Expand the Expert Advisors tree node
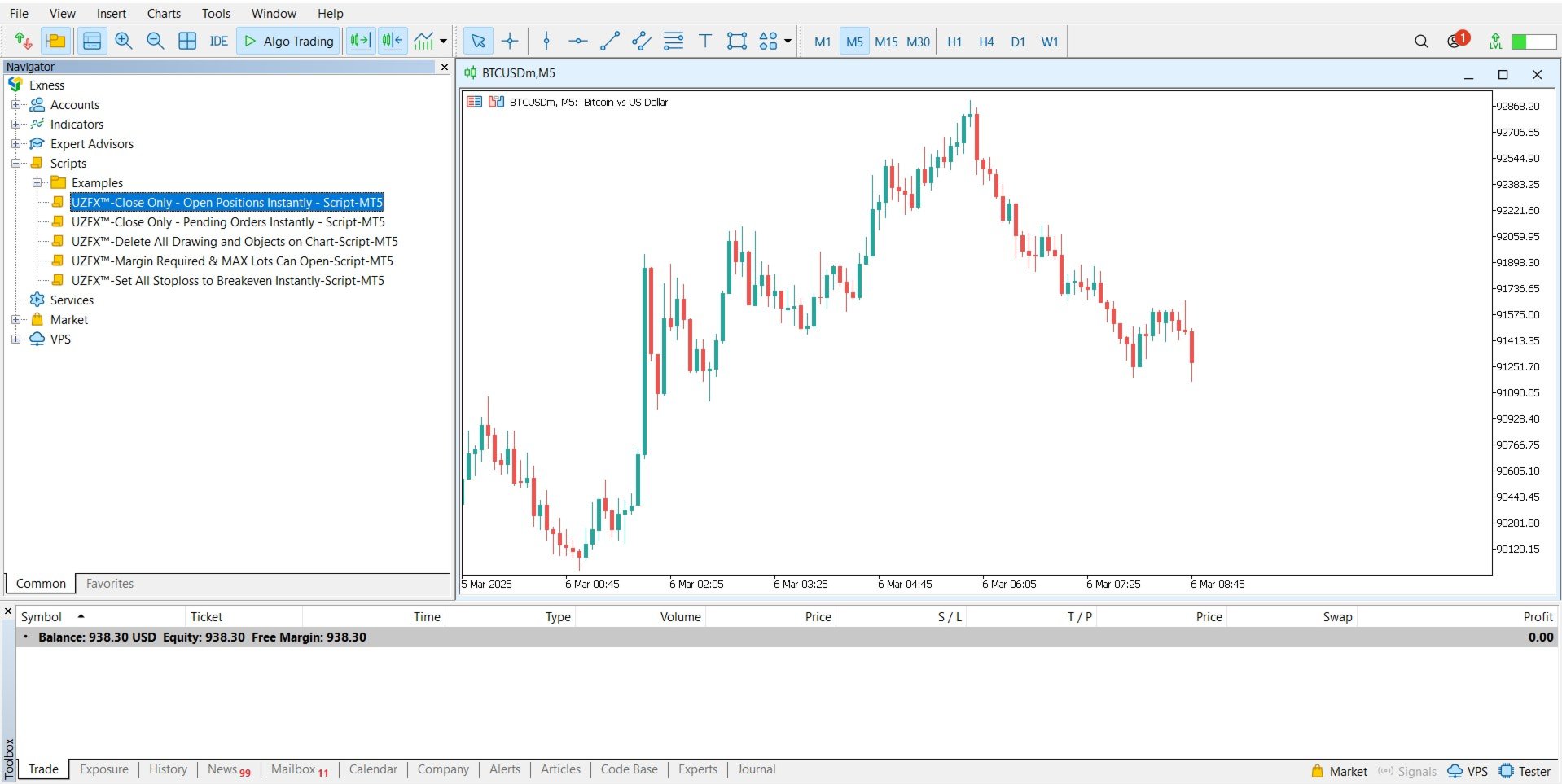The image size is (1562, 784). tap(15, 143)
